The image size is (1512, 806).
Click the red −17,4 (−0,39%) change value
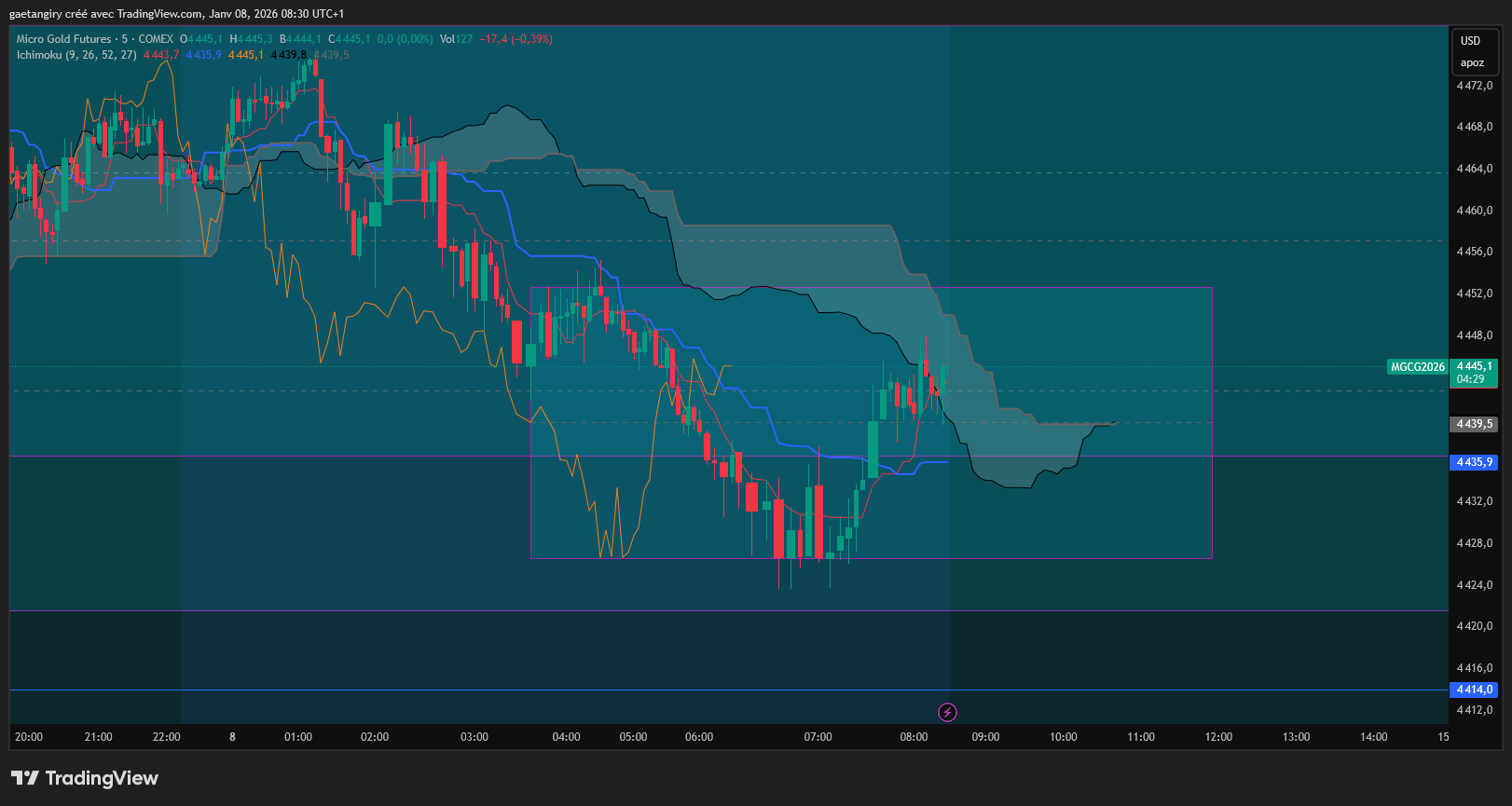[516, 39]
